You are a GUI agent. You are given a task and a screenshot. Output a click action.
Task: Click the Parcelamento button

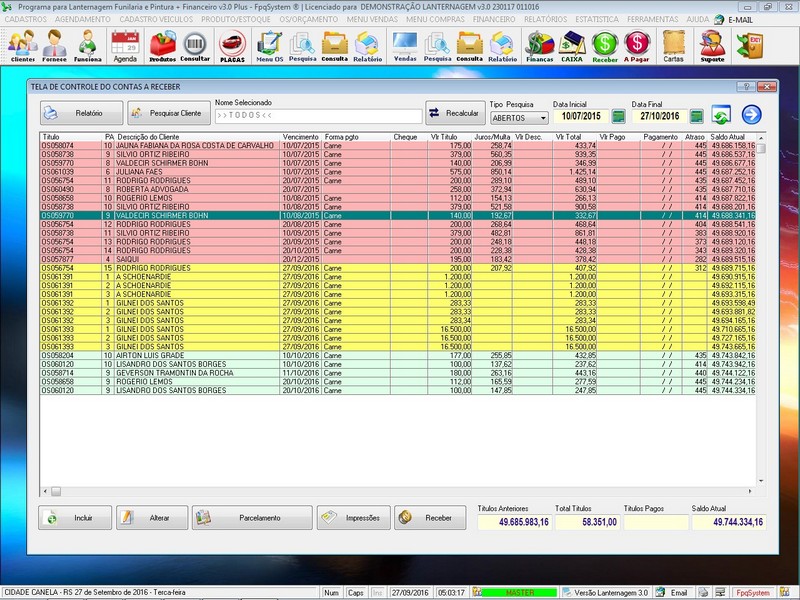point(252,518)
